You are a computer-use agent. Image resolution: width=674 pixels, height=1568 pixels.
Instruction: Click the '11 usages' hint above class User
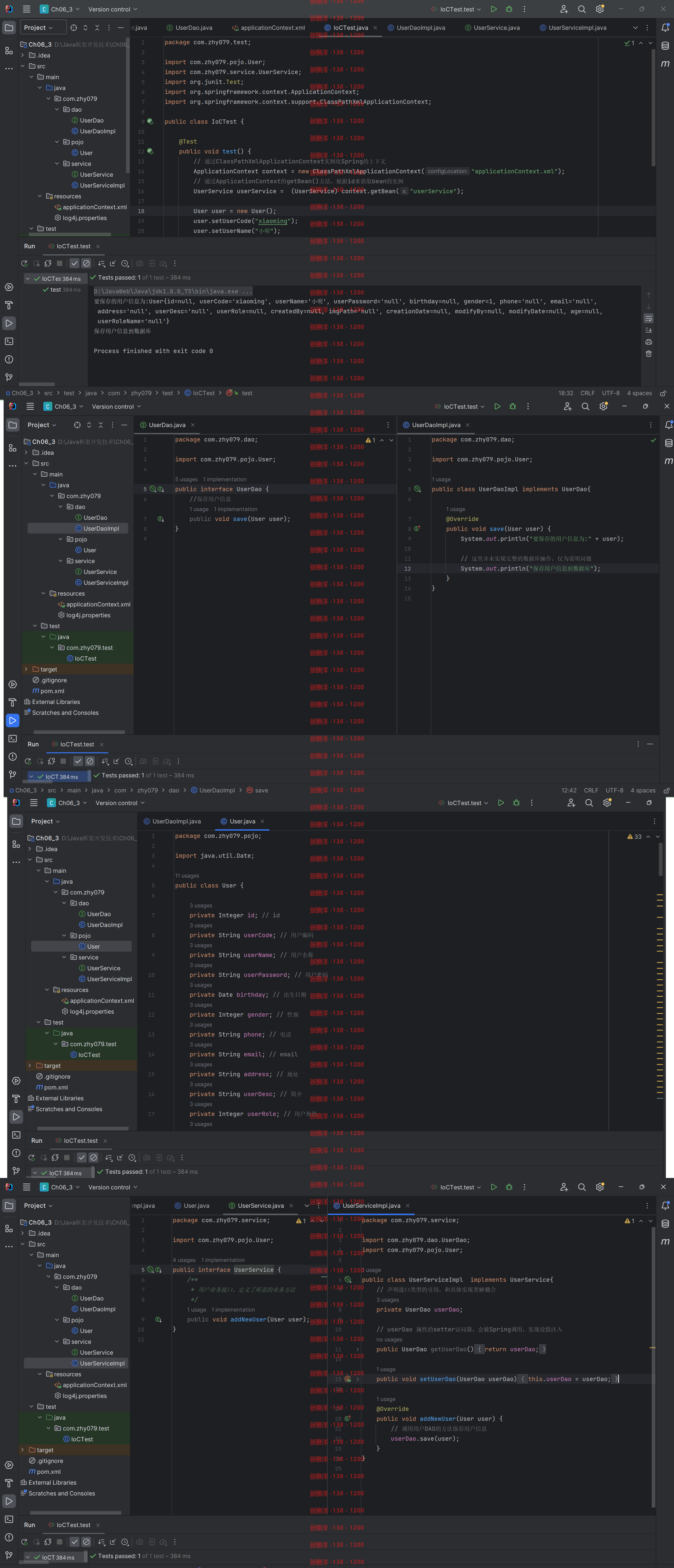click(187, 875)
